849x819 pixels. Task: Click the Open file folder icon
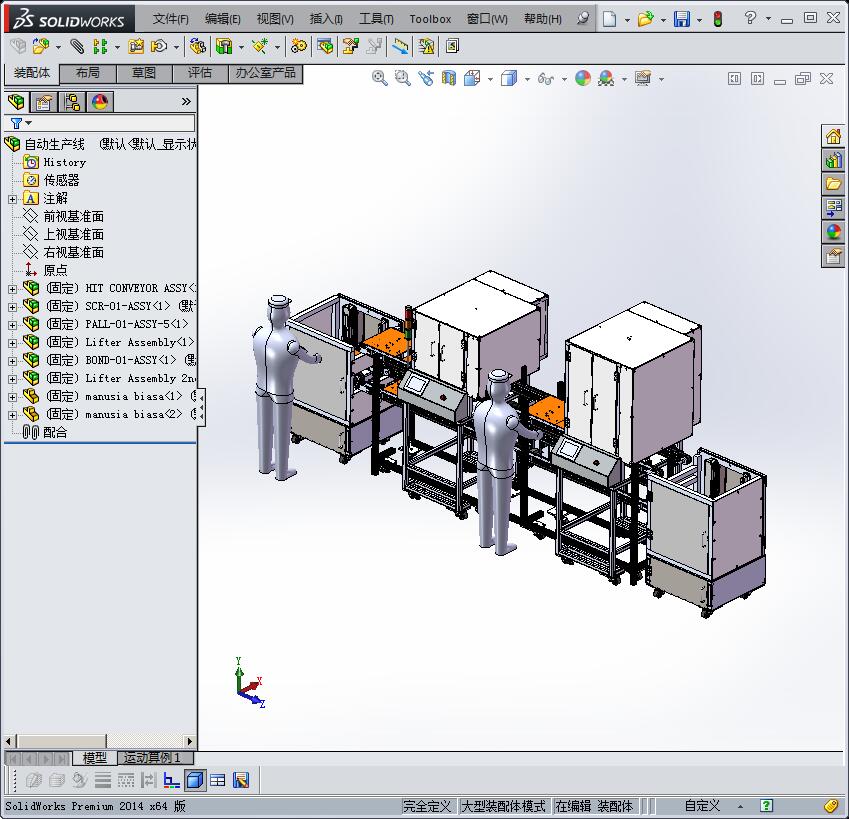point(645,19)
